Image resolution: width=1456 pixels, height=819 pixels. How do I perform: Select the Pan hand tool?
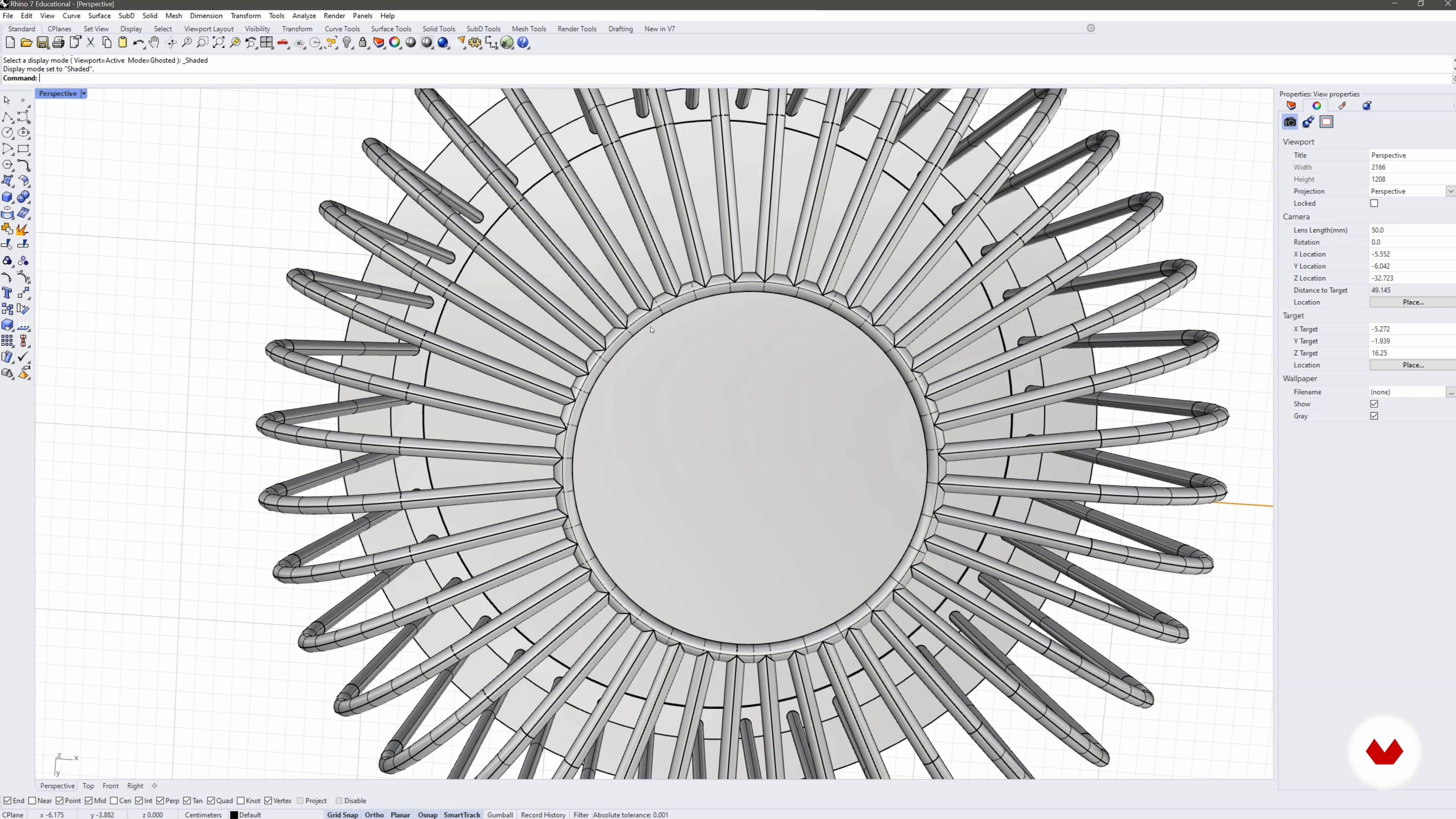[x=154, y=42]
